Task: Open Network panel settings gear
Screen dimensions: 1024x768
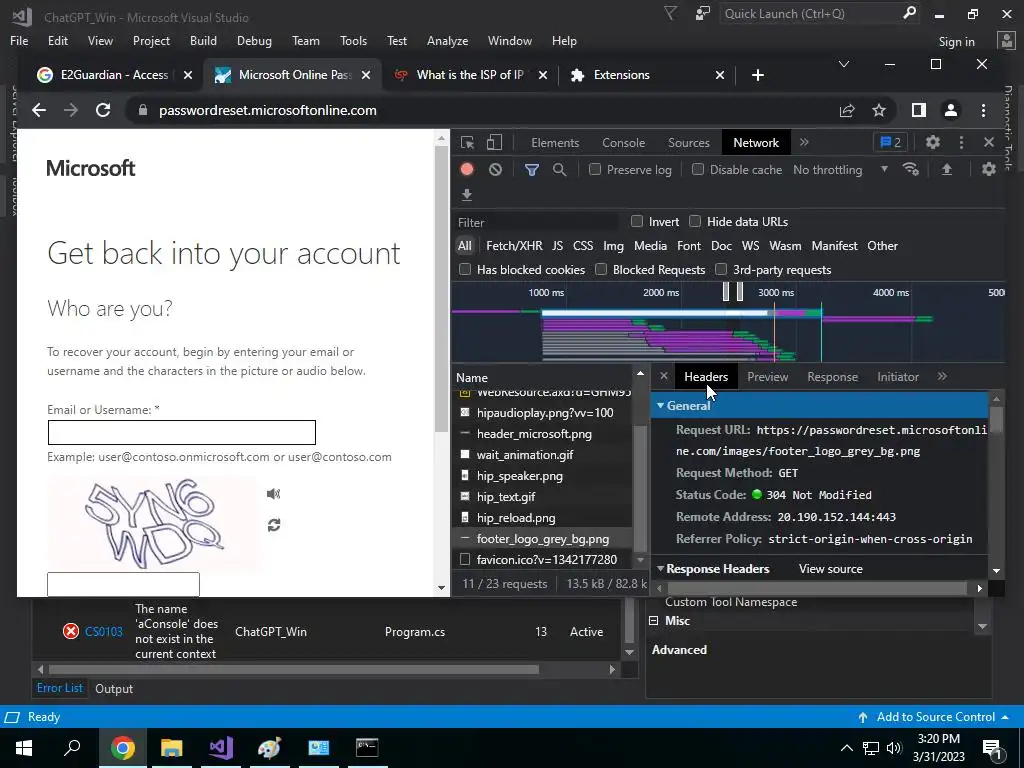Action: [989, 170]
